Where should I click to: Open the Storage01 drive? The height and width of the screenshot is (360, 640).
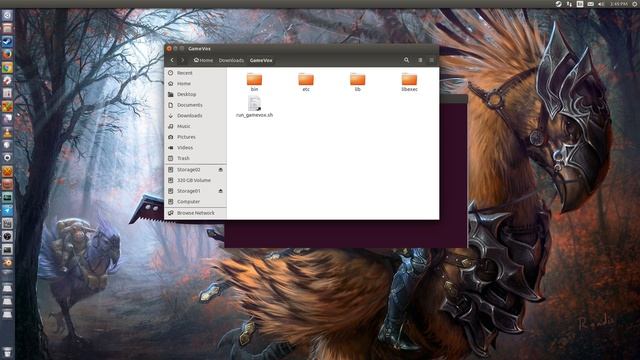click(189, 191)
